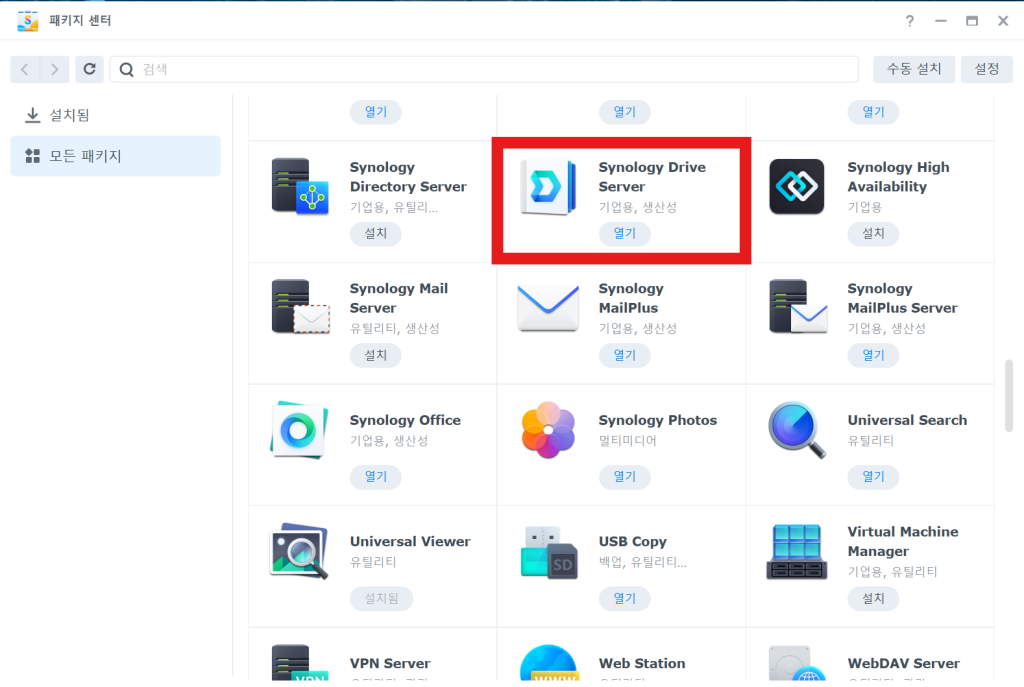This screenshot has height=687, width=1024.
Task: Go back with the left arrow button
Action: pyautogui.click(x=25, y=69)
